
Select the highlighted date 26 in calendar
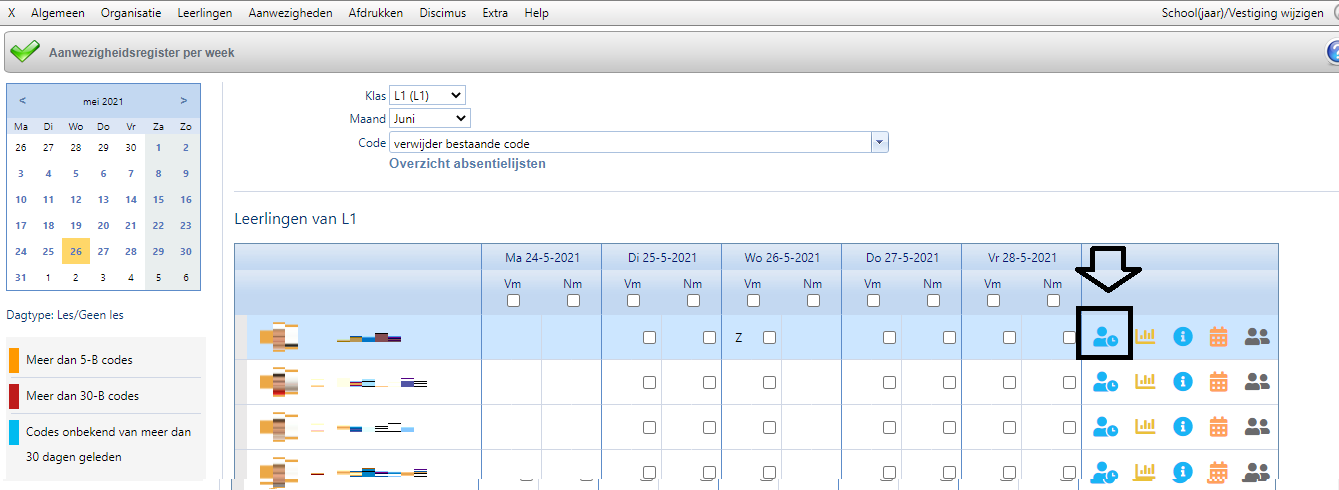tap(76, 251)
